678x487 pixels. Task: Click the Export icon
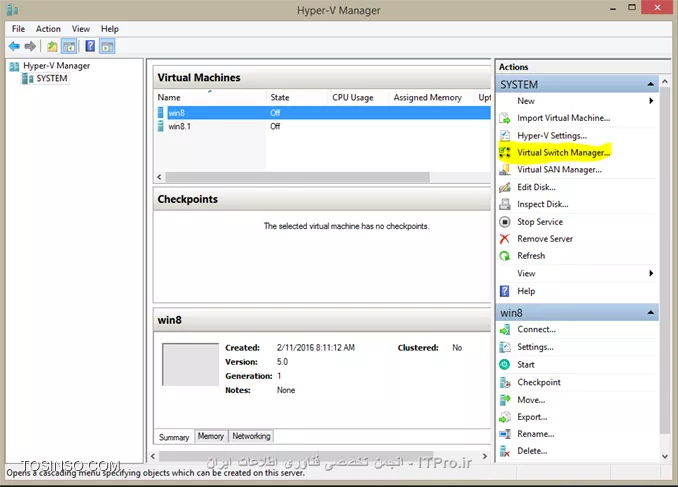click(505, 417)
